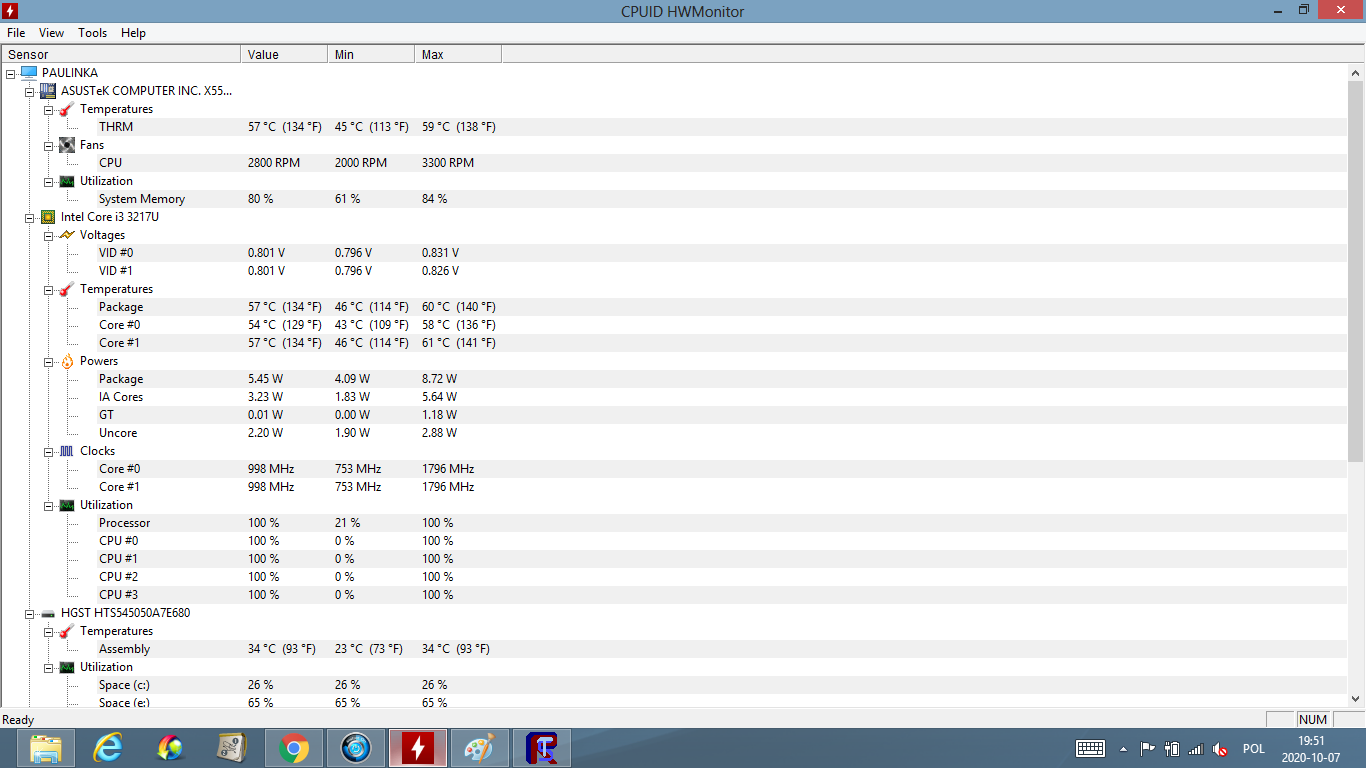
Task: Select the VID #0 voltage row
Action: pos(116,253)
